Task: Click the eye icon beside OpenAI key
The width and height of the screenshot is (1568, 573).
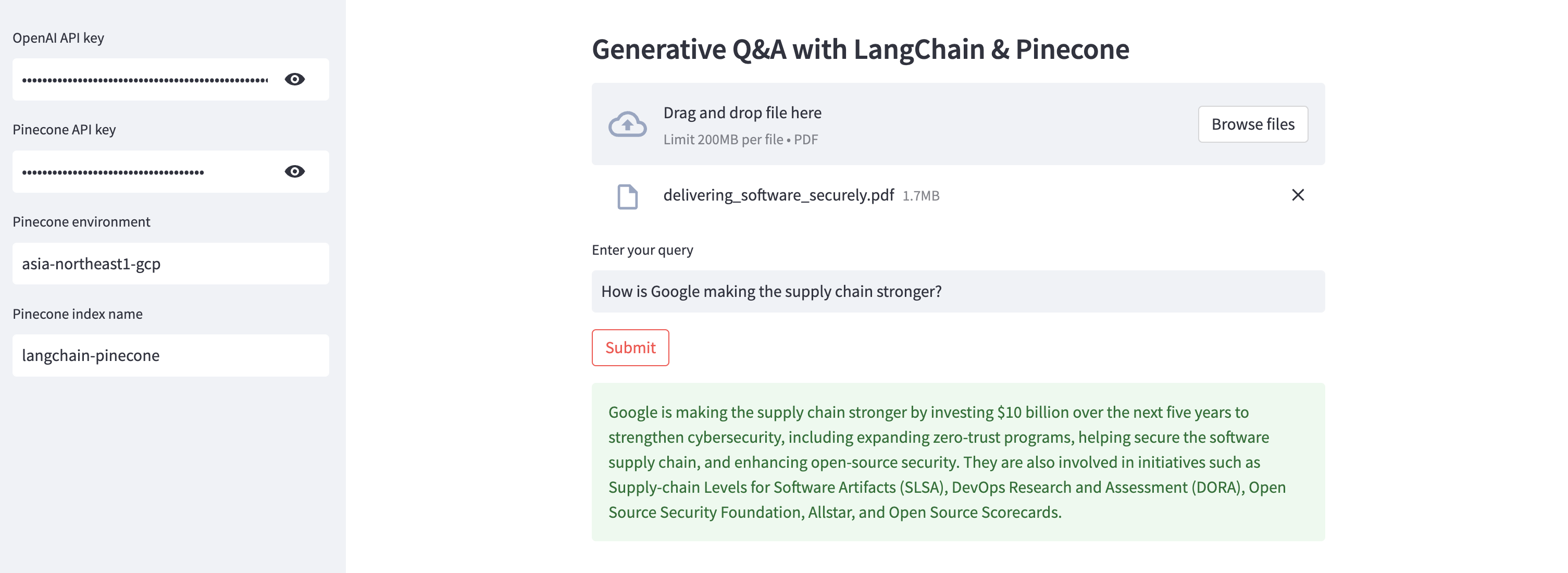Action: pyautogui.click(x=295, y=79)
